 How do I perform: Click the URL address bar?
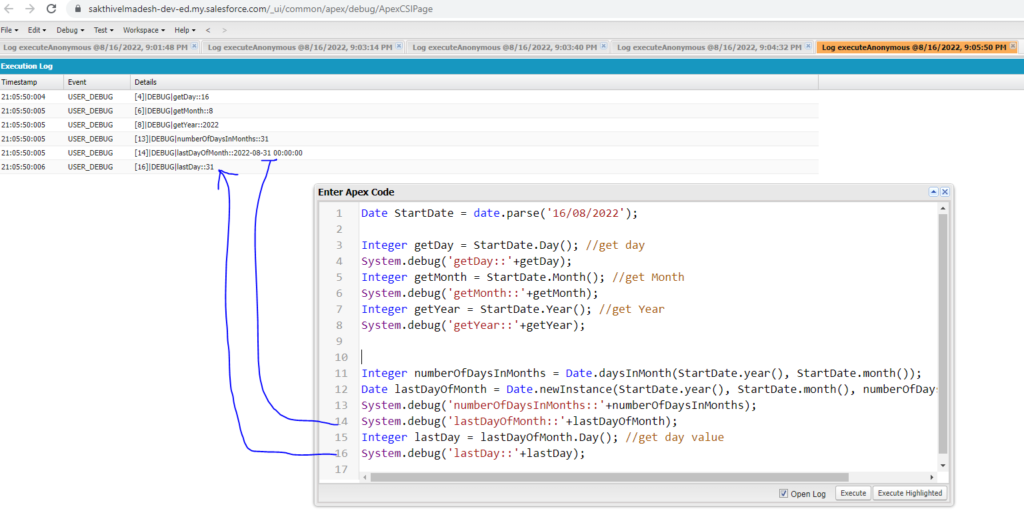point(260,9)
